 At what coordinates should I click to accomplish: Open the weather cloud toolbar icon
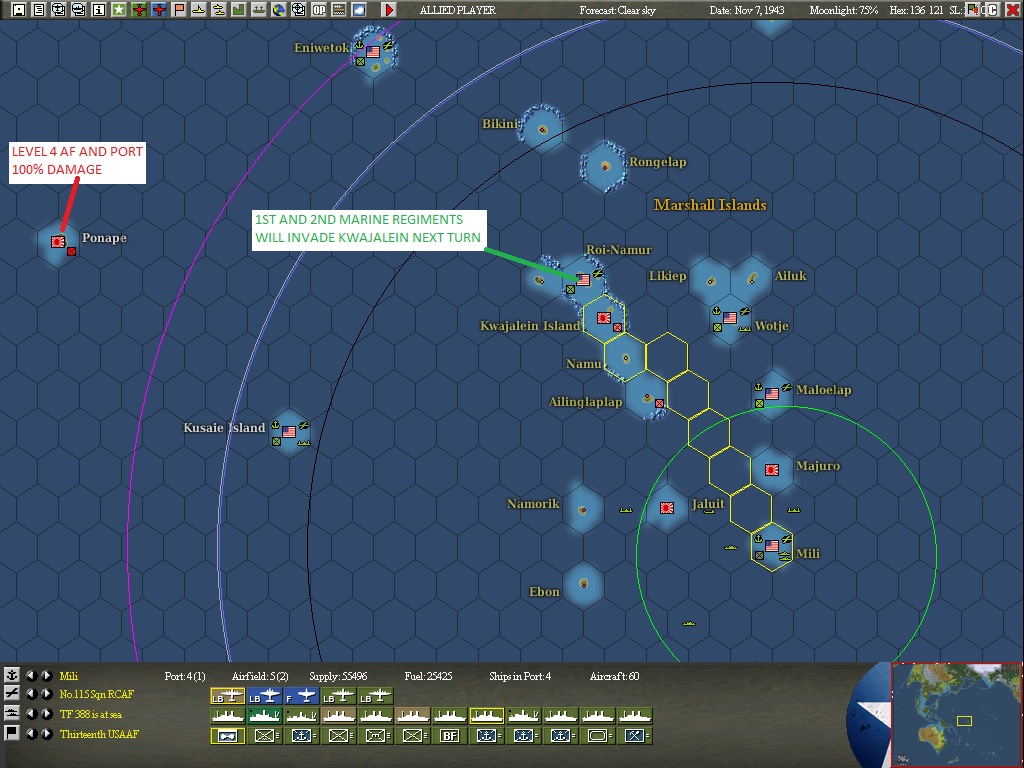coord(359,10)
